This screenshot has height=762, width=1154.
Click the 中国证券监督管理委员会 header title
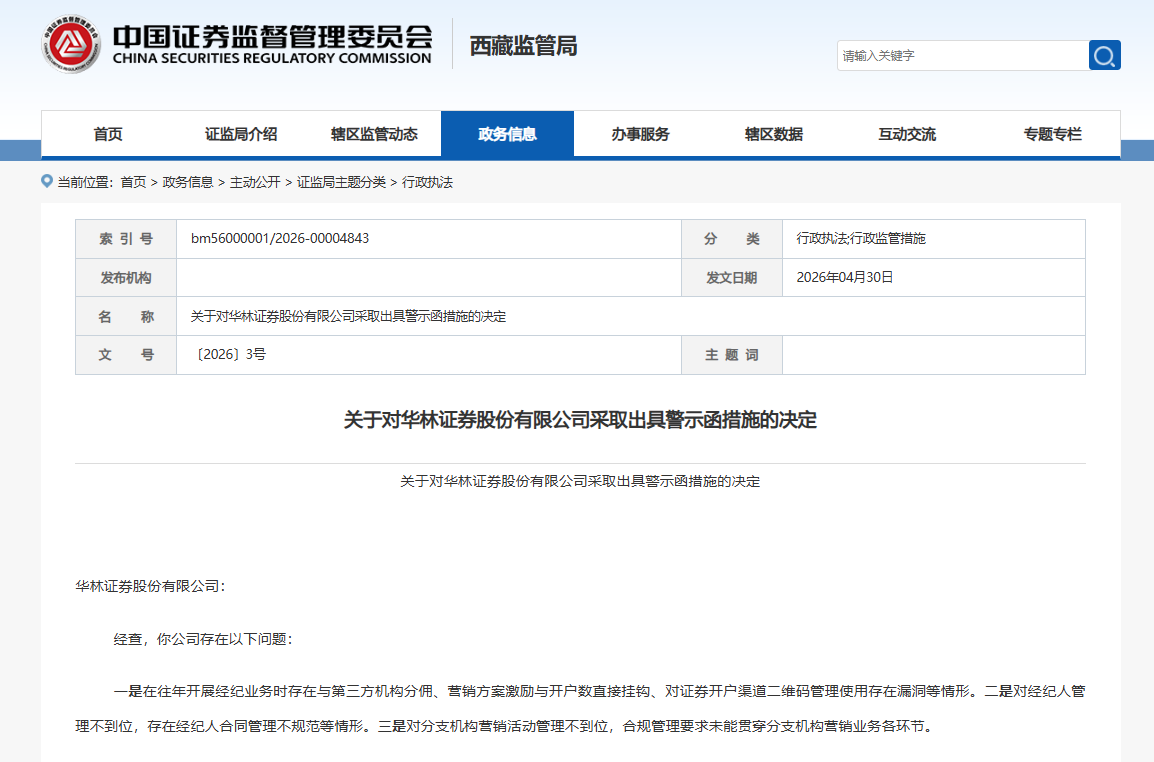(272, 37)
